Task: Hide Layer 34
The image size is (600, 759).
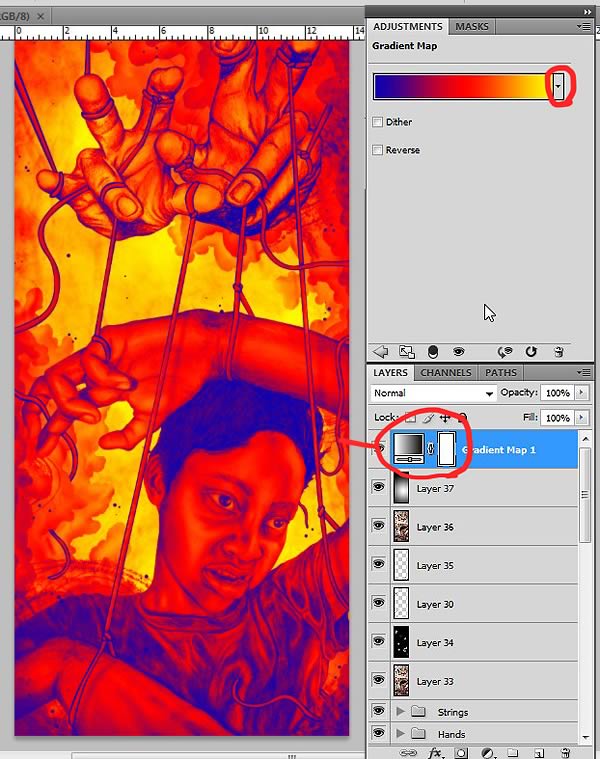Action: [378, 641]
